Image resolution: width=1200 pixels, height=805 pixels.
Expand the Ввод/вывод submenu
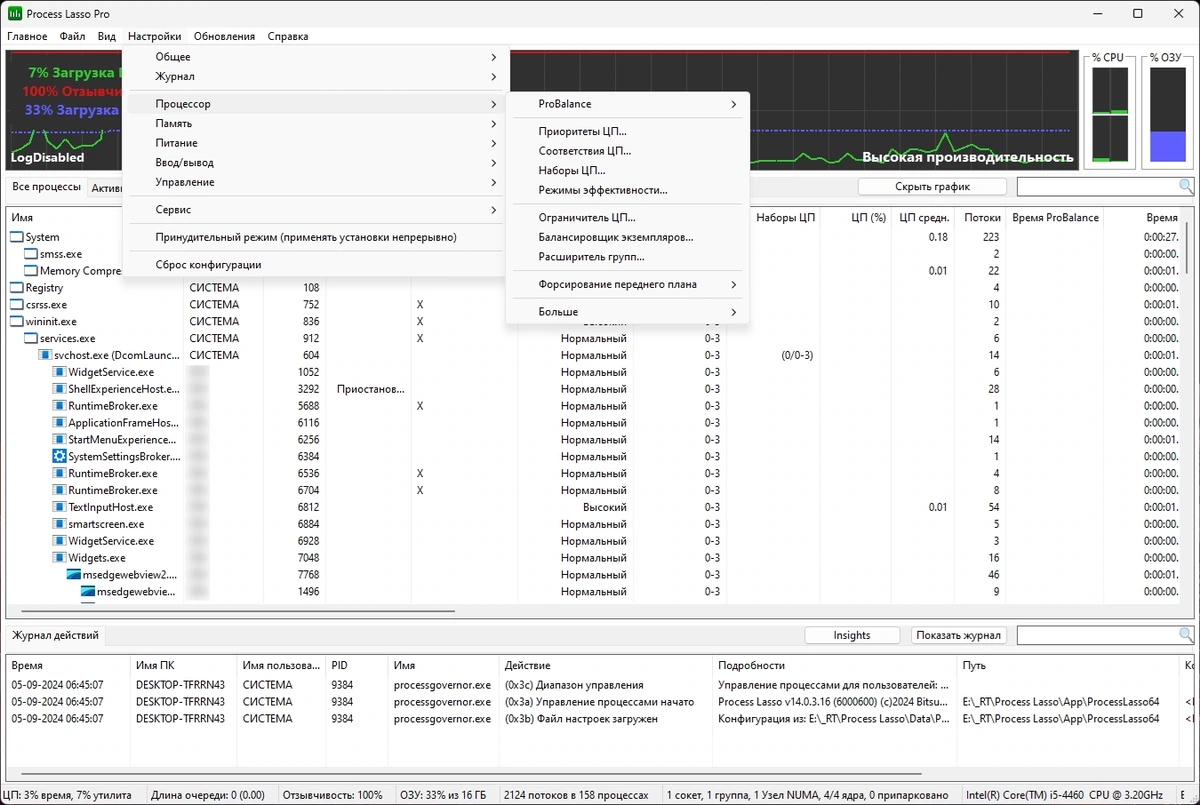[x=316, y=163]
